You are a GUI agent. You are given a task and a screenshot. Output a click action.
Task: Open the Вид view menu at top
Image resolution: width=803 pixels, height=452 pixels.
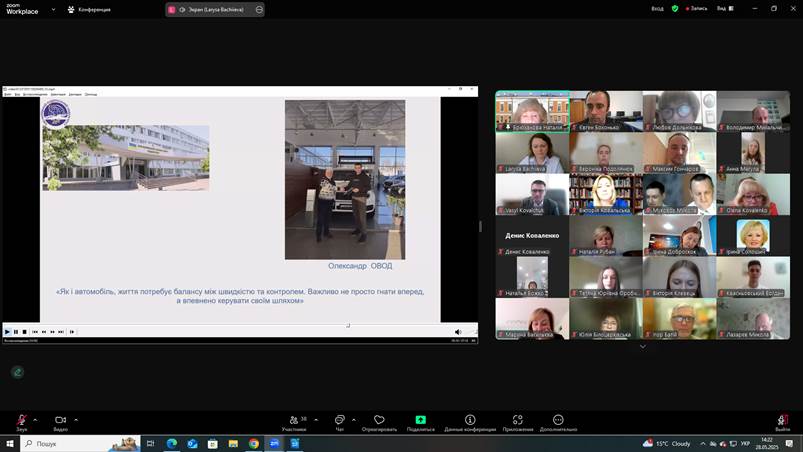pos(723,8)
